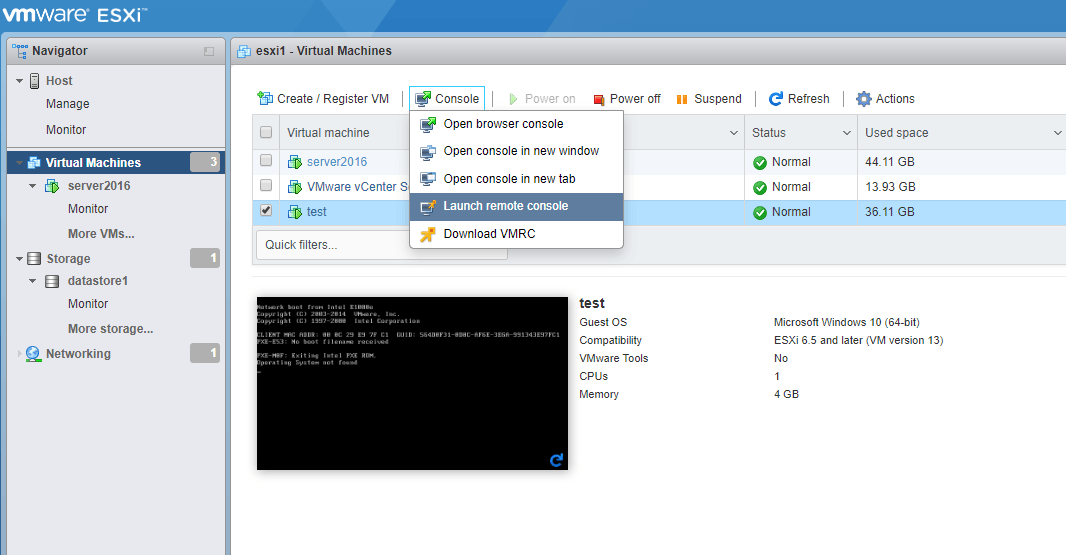Screen dimensions: 1066x555
Task: Click the Launch remote console icon
Action: click(x=428, y=206)
